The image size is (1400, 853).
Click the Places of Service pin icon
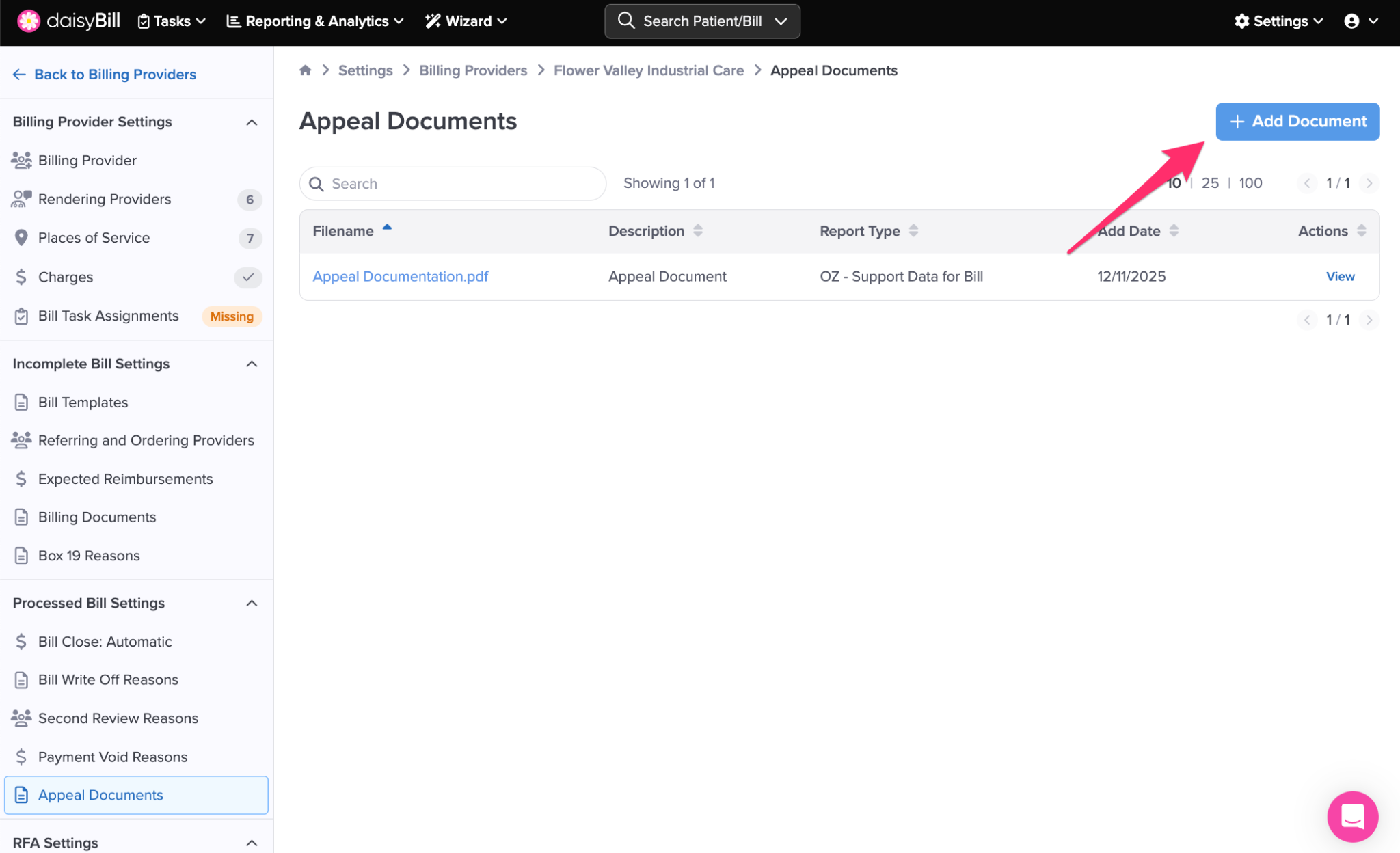point(21,238)
